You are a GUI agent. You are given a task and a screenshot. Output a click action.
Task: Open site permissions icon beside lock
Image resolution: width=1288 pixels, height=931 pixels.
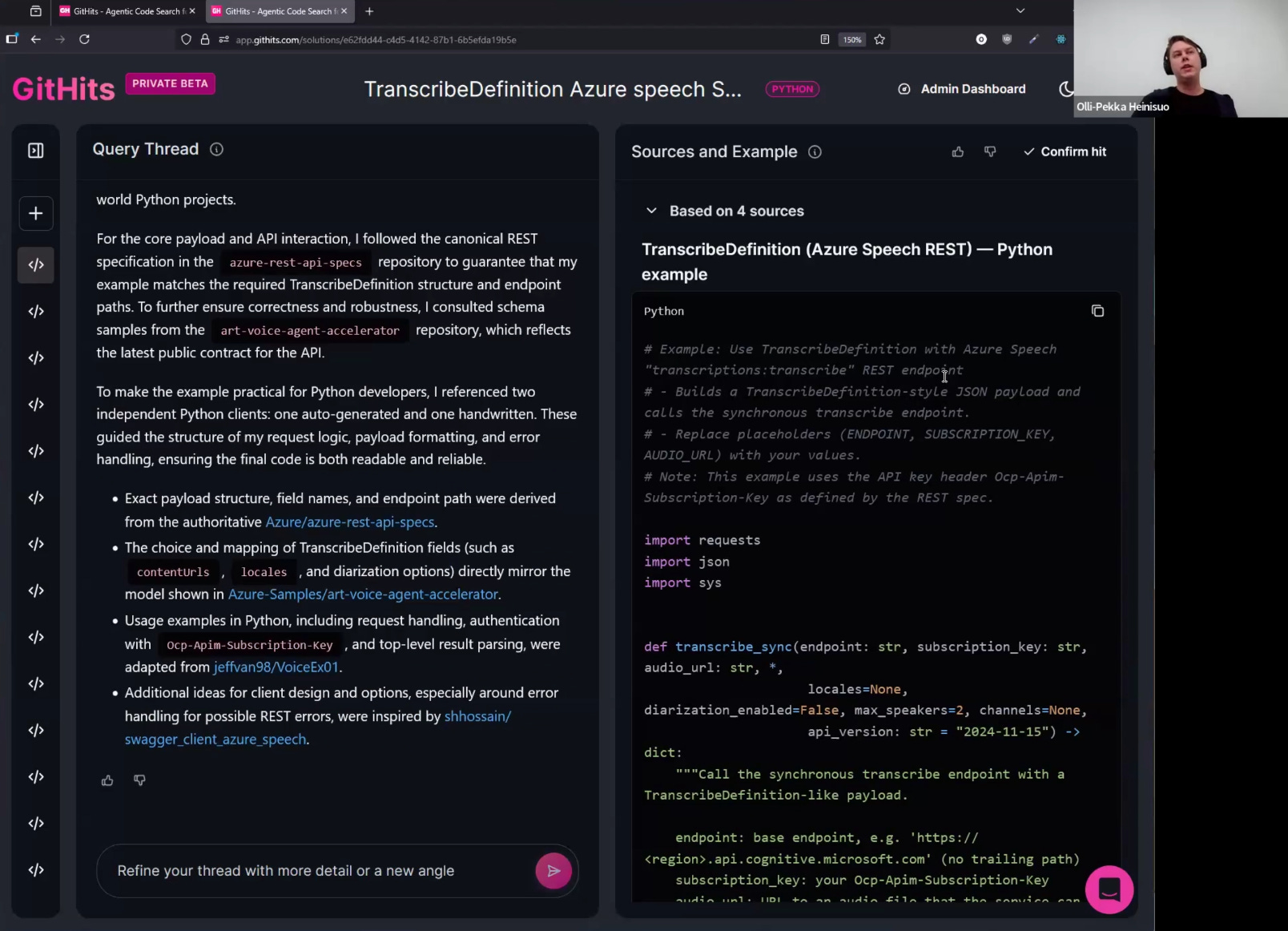223,39
